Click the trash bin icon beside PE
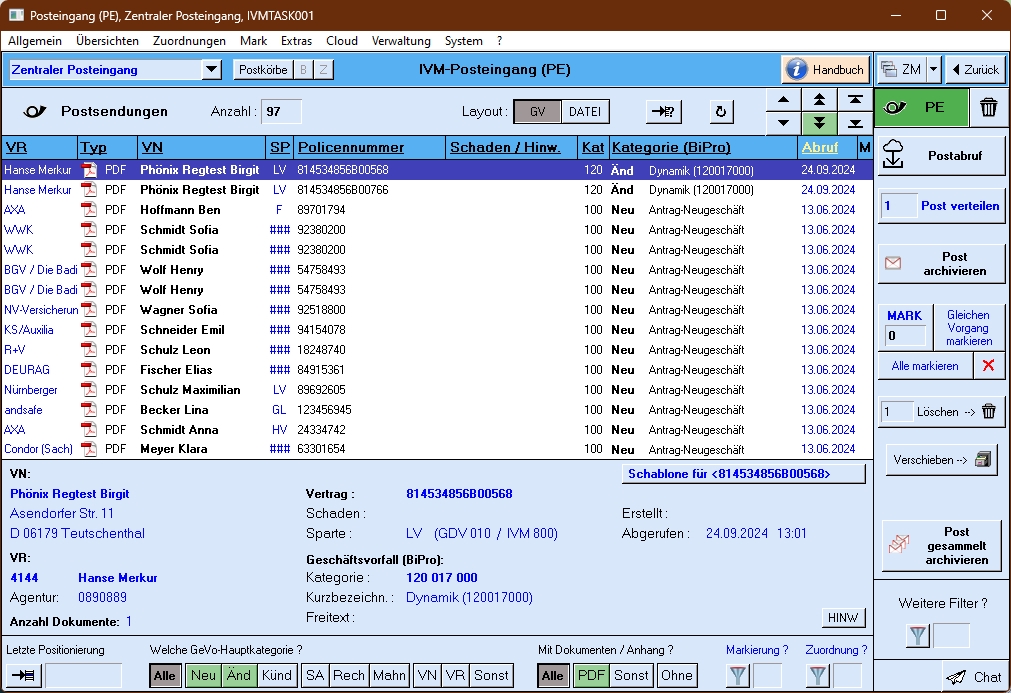 [988, 108]
